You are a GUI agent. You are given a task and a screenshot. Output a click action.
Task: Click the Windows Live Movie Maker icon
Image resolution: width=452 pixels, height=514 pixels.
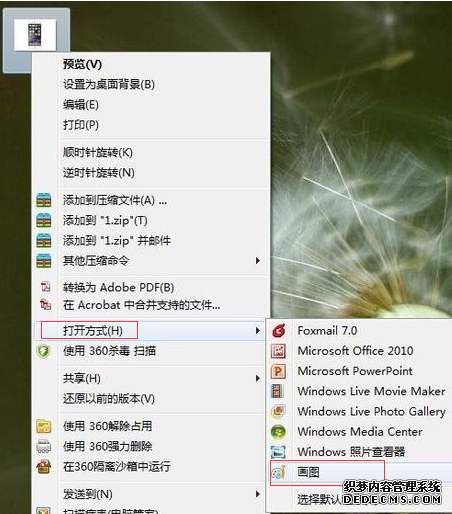coord(278,391)
